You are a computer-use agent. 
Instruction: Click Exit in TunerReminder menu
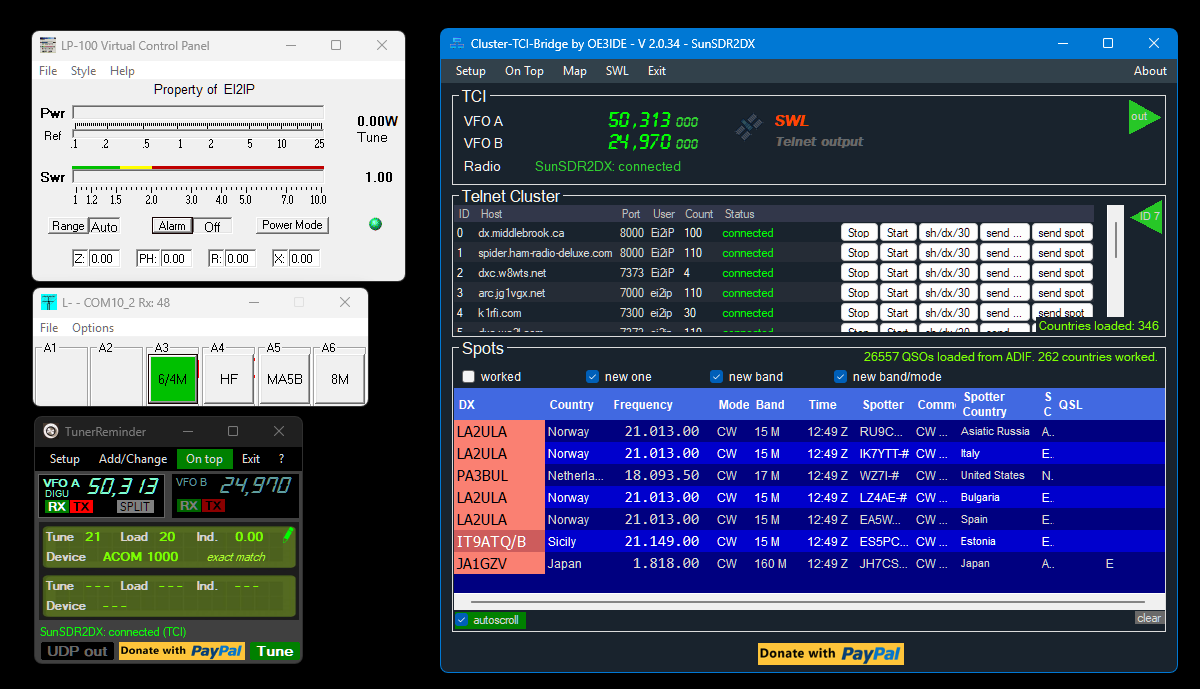[251, 459]
